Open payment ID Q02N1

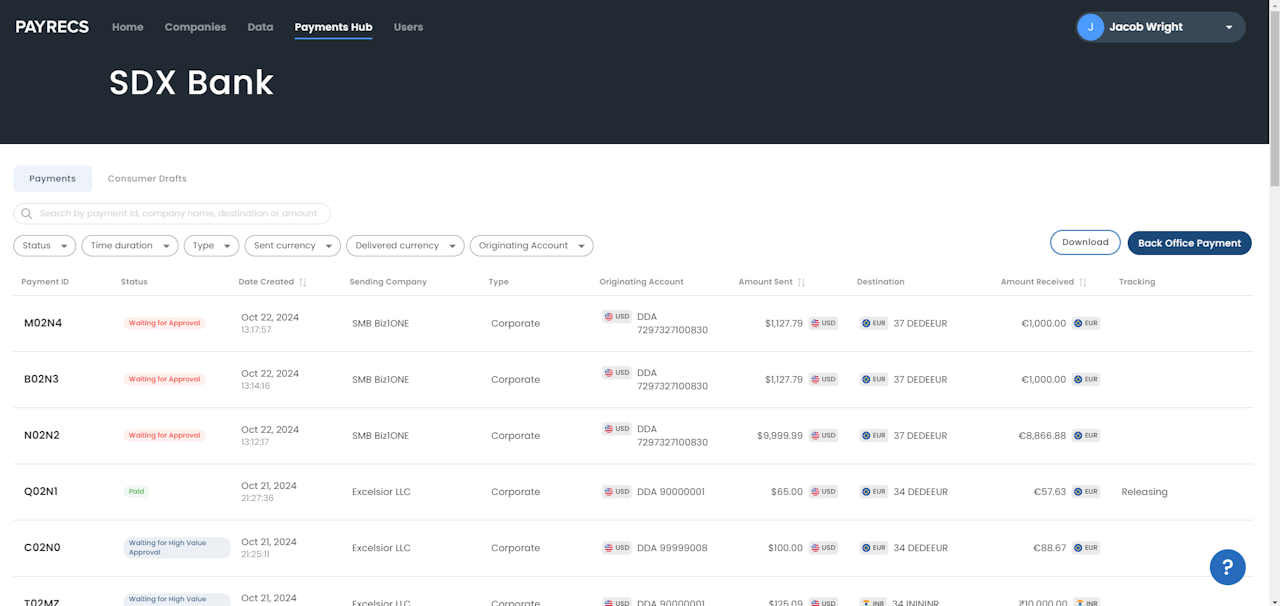pos(42,492)
